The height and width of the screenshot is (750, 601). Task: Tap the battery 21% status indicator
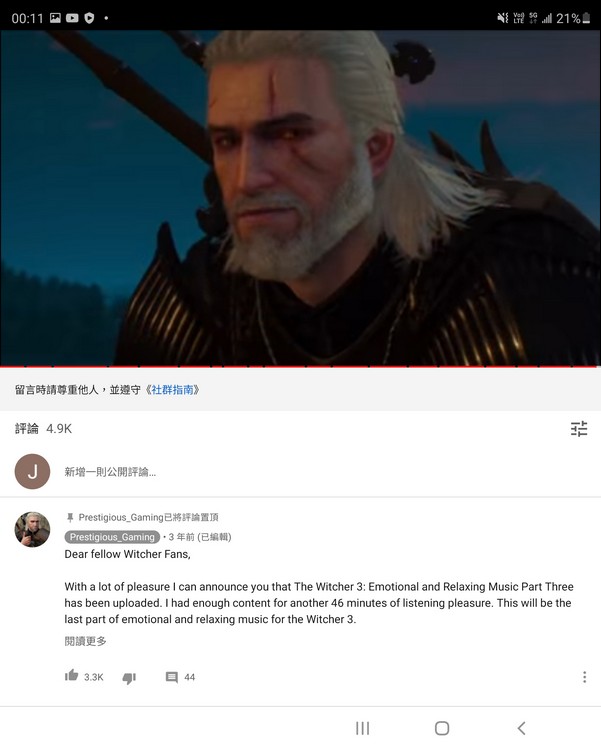point(573,18)
